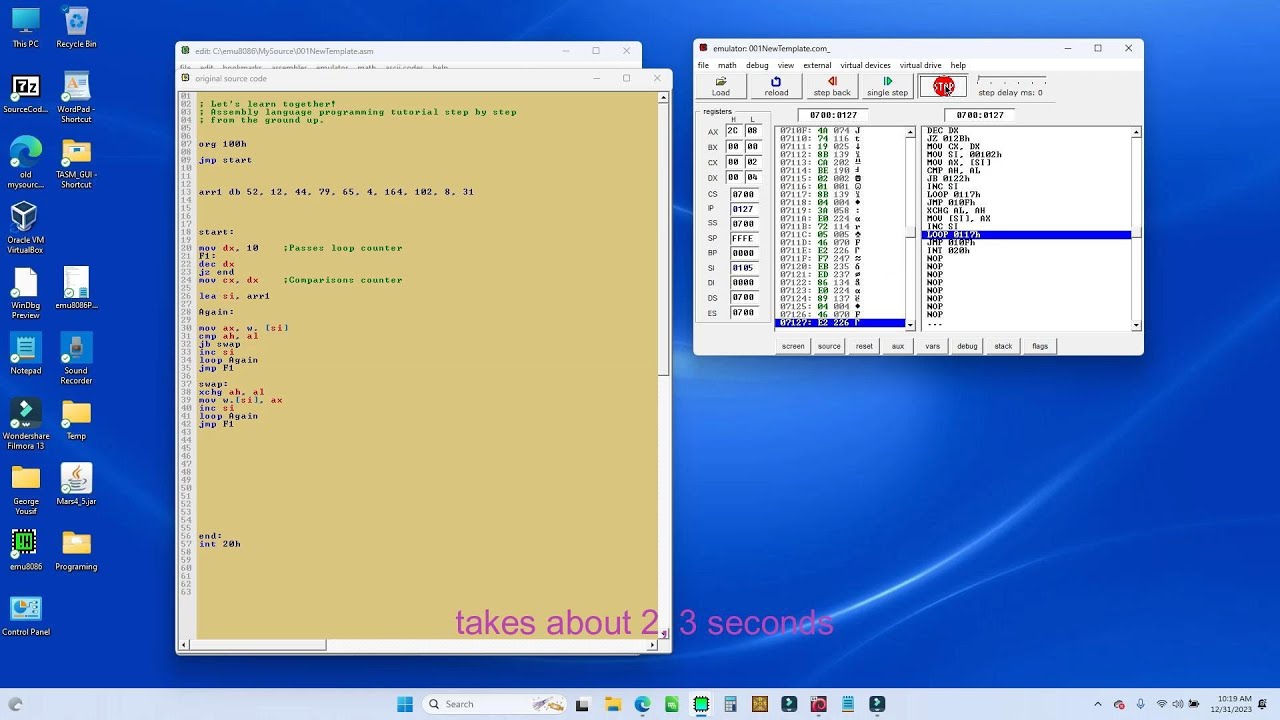This screenshot has height=720, width=1280.
Task: Click the aux button at emulator bottom
Action: click(x=898, y=346)
